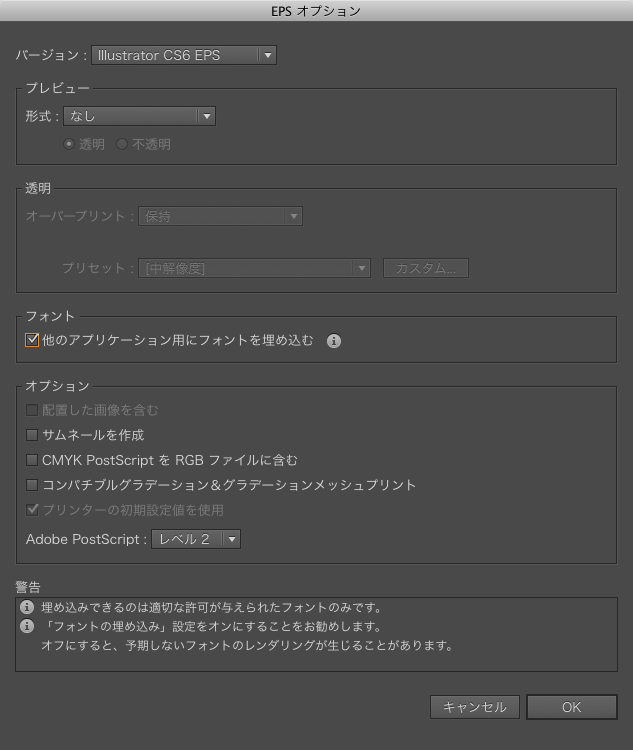Select the 不透明 radio button

coord(122,144)
